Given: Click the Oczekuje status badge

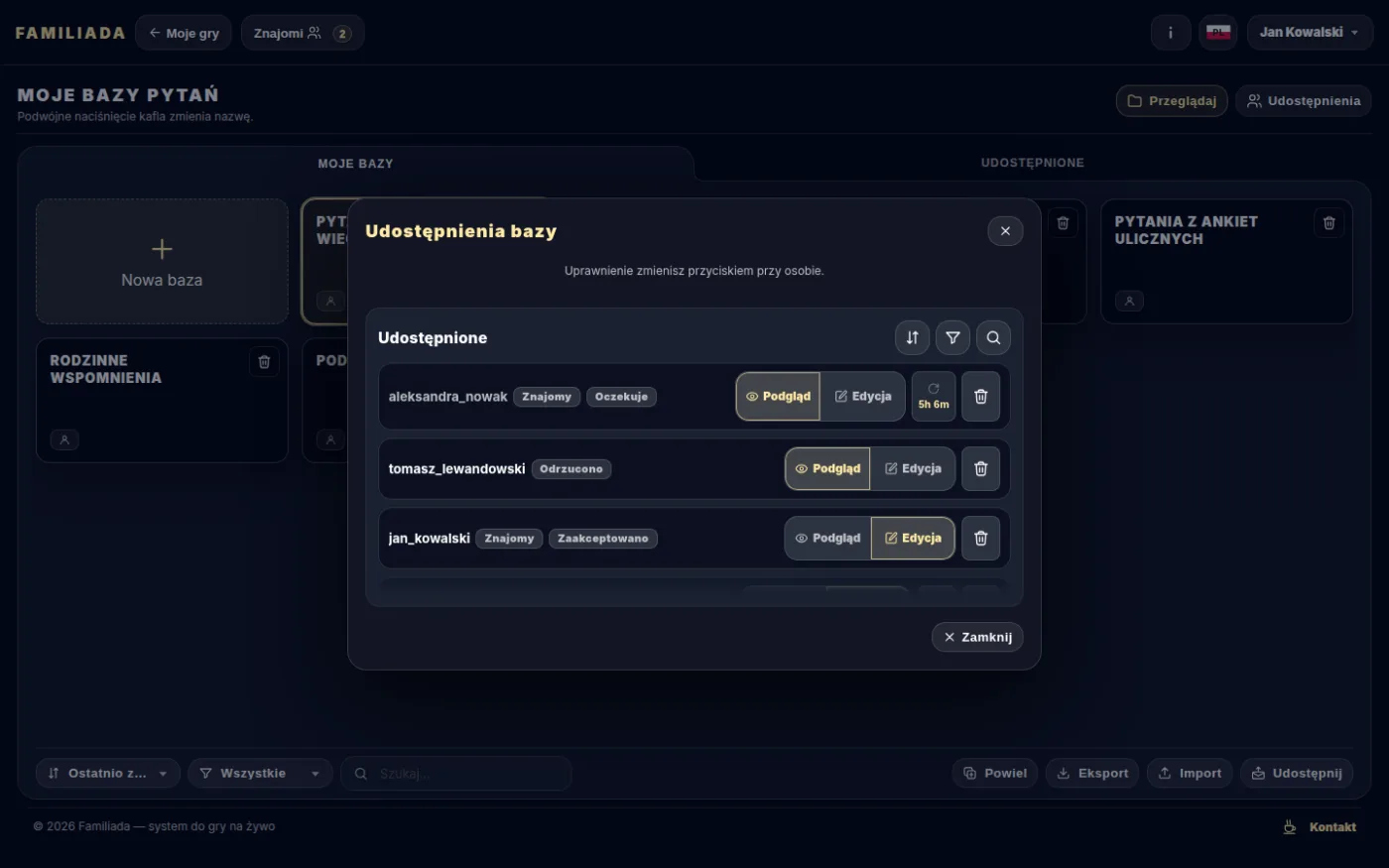Looking at the screenshot, I should 621,397.
